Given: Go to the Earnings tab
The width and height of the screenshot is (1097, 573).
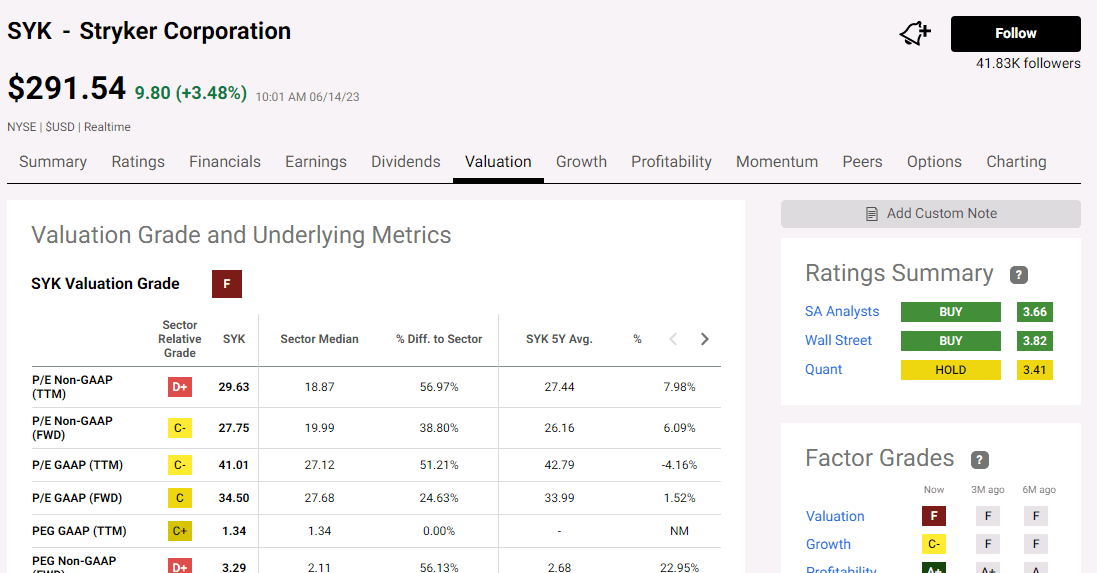Looking at the screenshot, I should [x=316, y=162].
